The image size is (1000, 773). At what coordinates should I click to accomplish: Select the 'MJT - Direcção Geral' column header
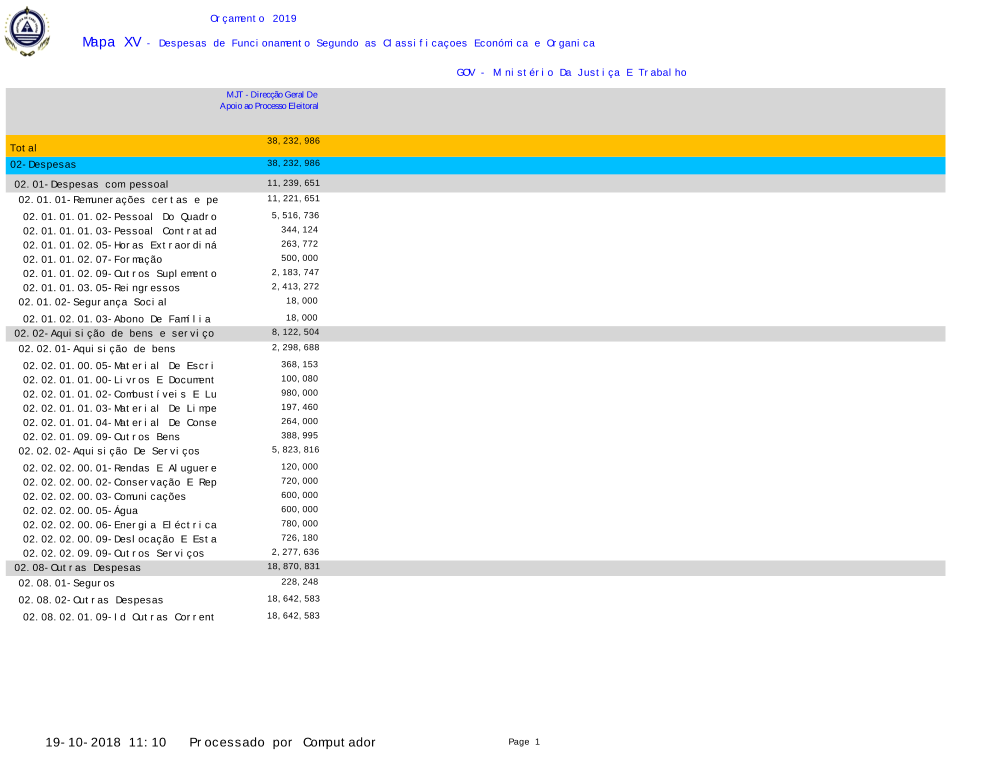pyautogui.click(x=269, y=99)
